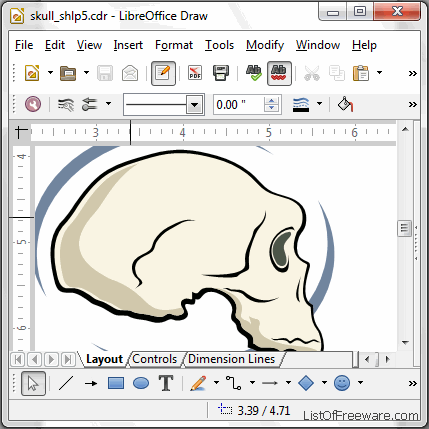The height and width of the screenshot is (429, 429).
Task: Toggle Auto Spellcheck button
Action: tap(279, 73)
